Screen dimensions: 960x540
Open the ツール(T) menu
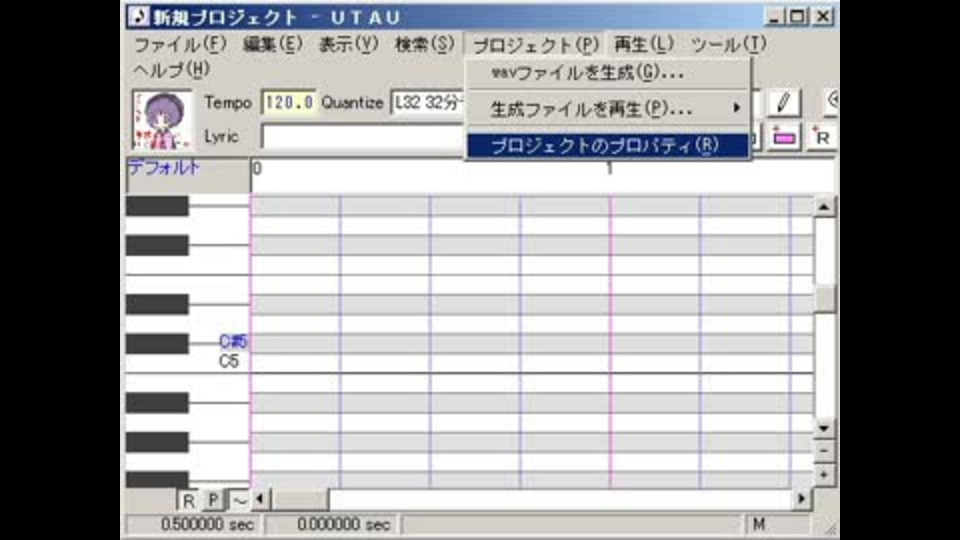(728, 44)
